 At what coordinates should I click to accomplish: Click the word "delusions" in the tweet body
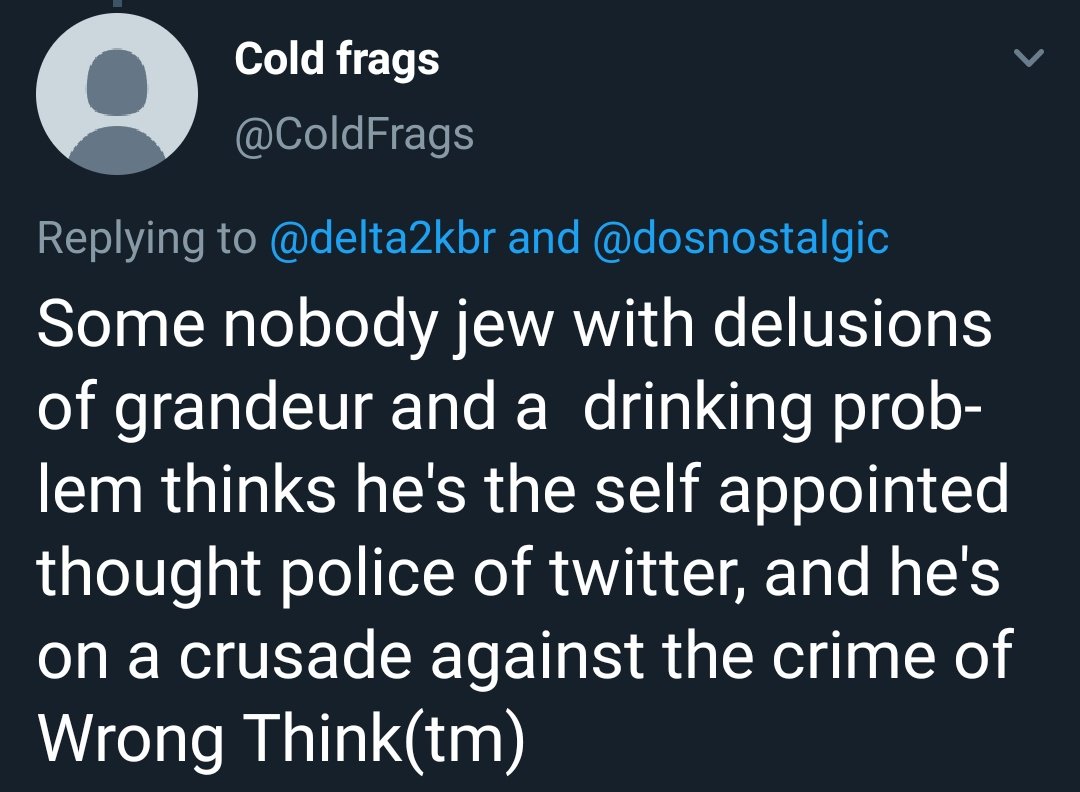click(x=853, y=325)
